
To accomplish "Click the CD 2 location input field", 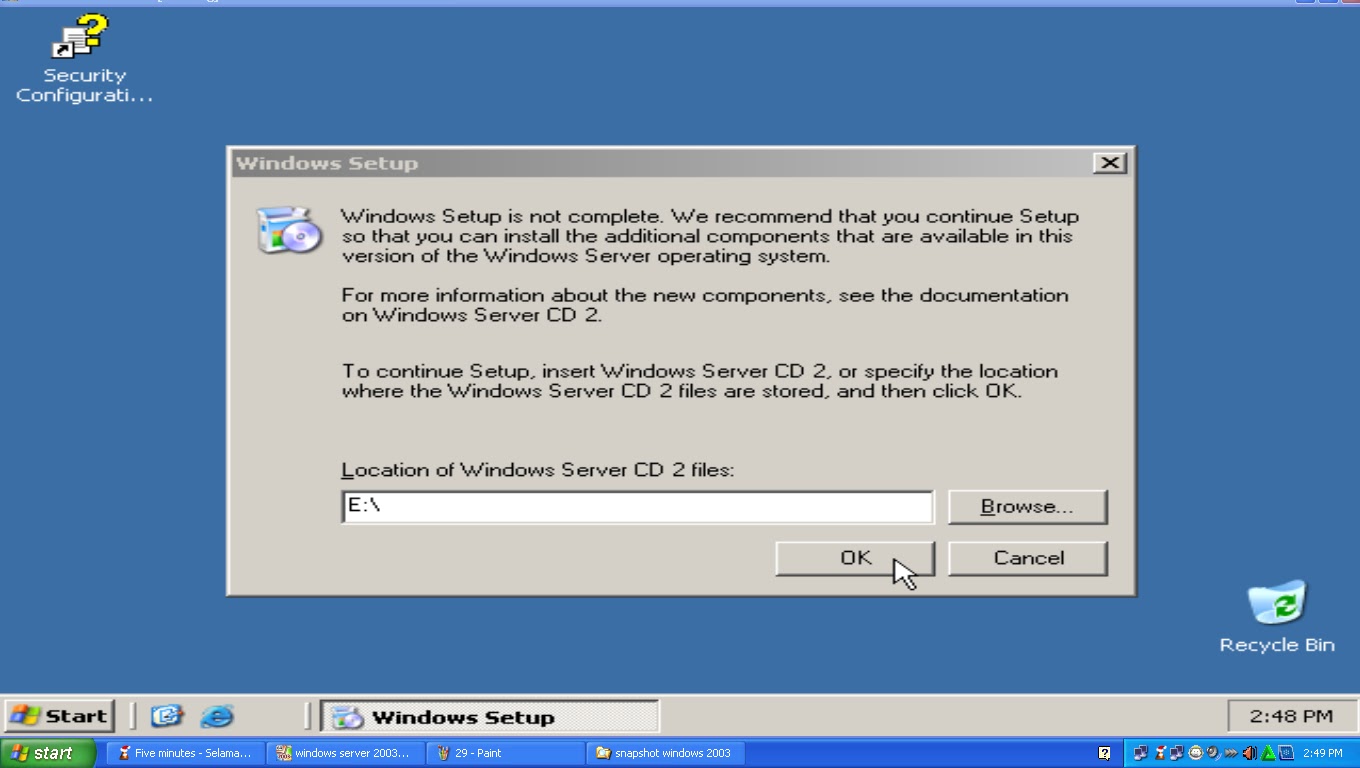I will click(x=637, y=507).
